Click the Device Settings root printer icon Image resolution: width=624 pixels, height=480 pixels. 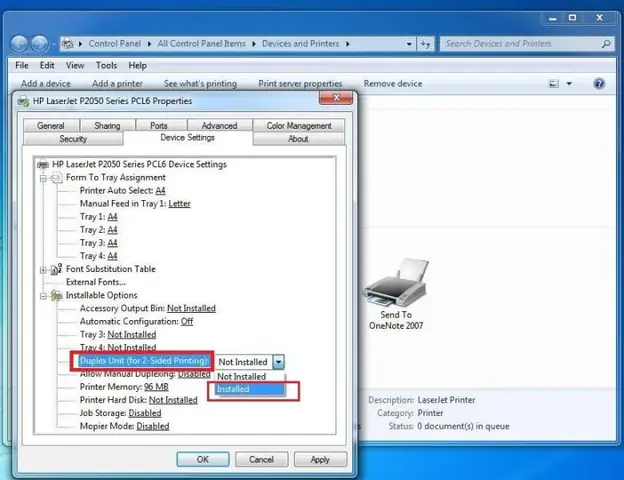pyautogui.click(x=43, y=164)
